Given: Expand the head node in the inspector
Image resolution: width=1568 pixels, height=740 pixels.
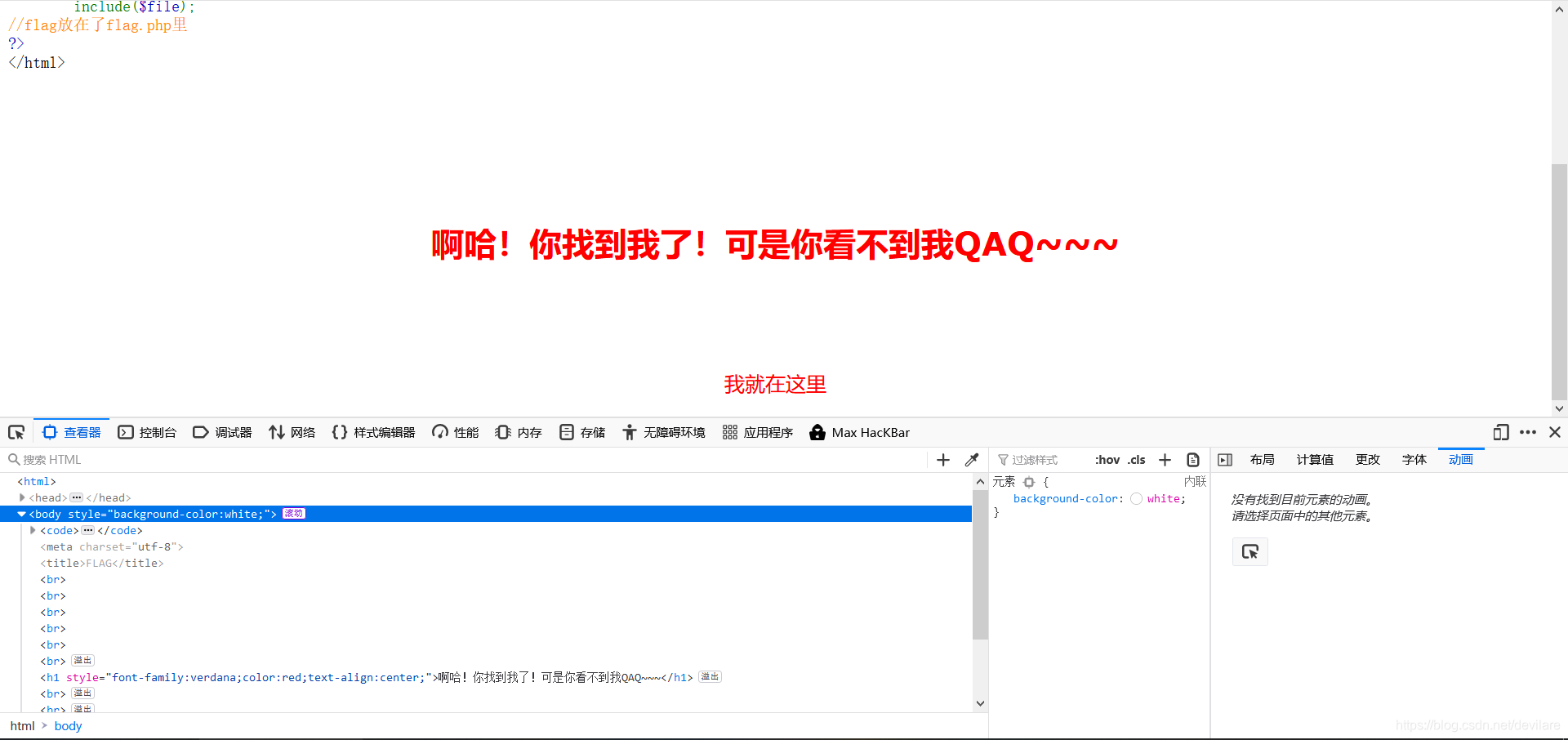Looking at the screenshot, I should click(22, 497).
